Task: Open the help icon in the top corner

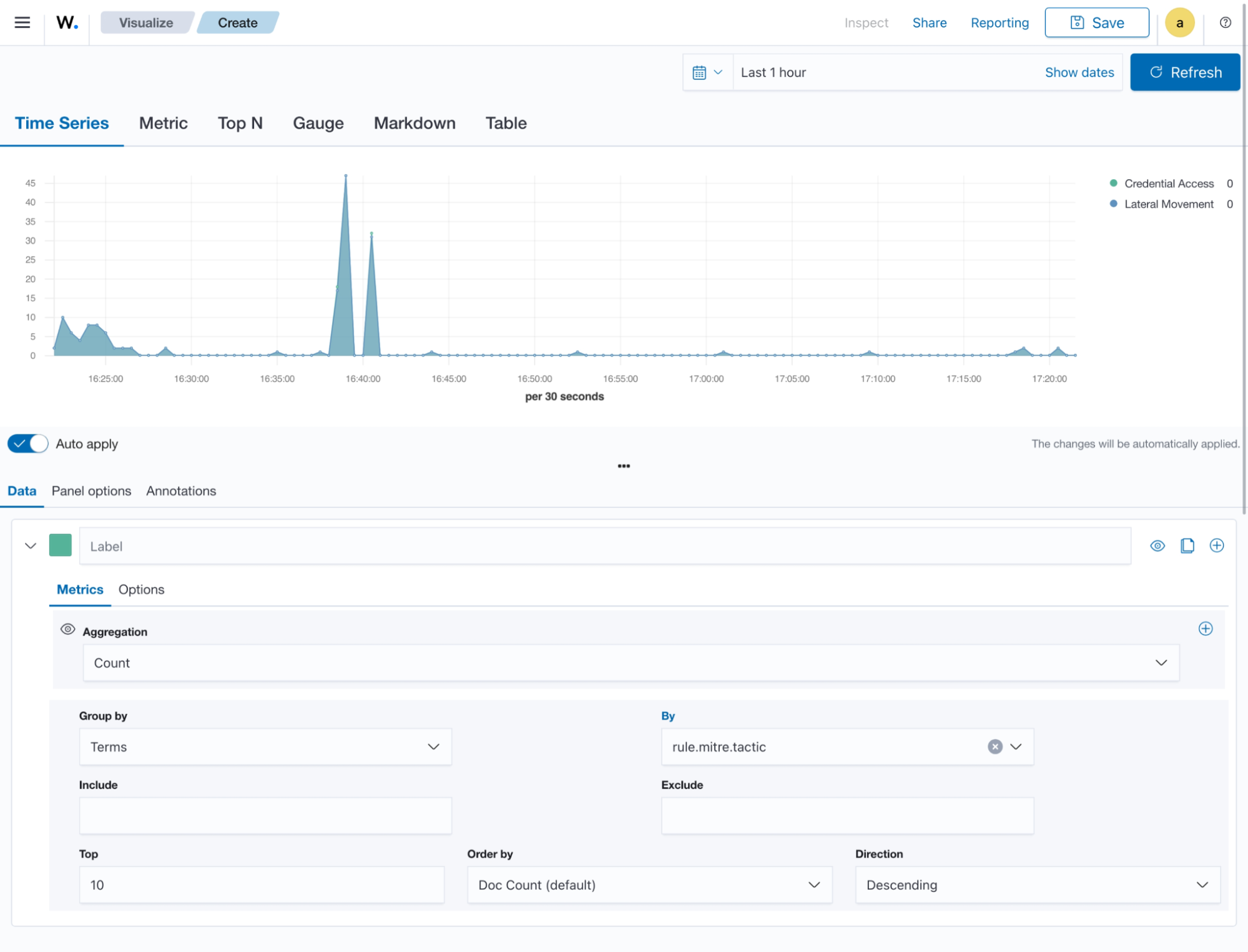Action: click(1224, 22)
